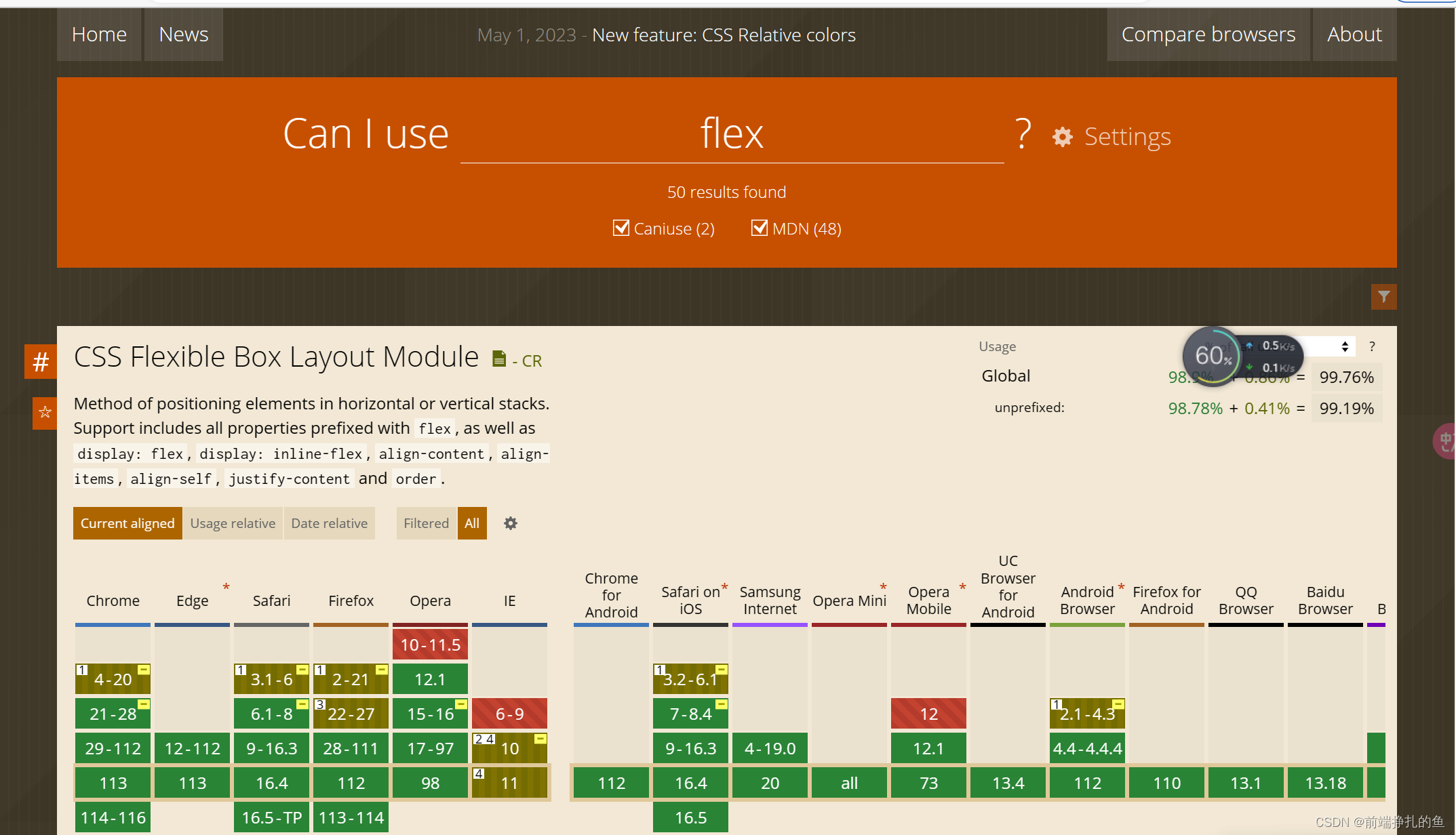The image size is (1456, 835).
Task: Click Safari on iOS 16.5 cell
Action: 690,817
